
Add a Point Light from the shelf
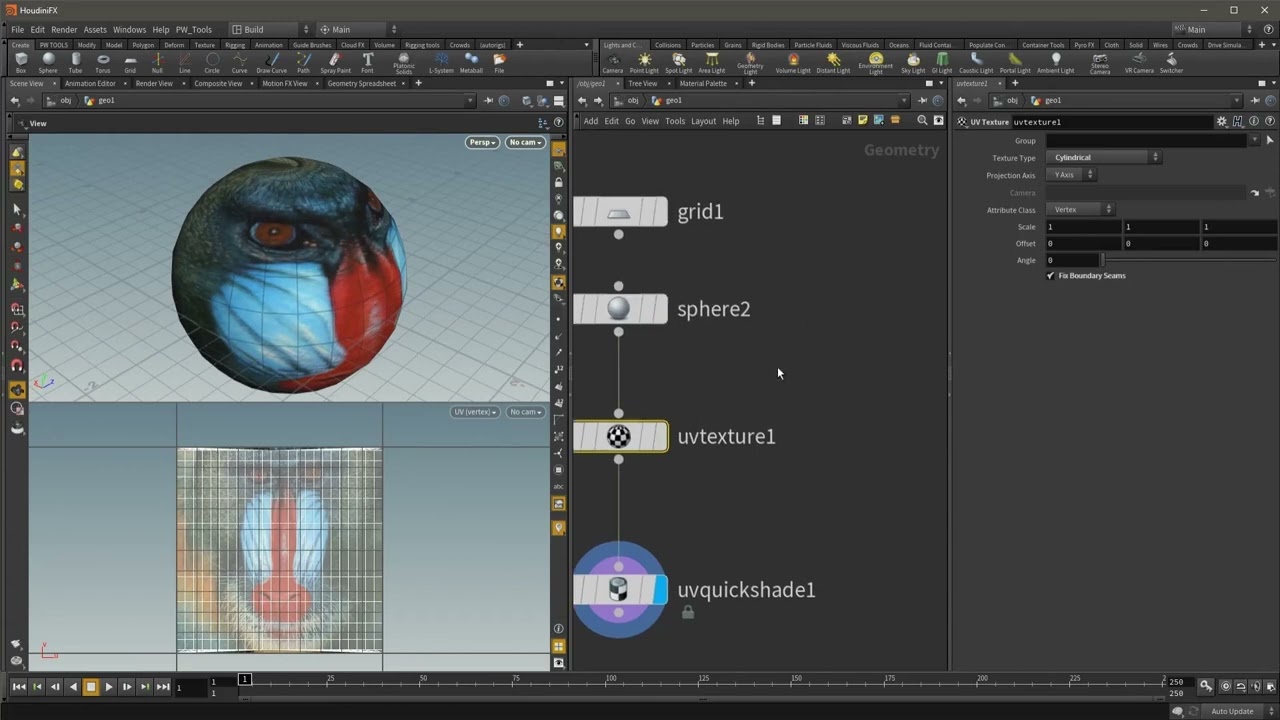pos(644,63)
